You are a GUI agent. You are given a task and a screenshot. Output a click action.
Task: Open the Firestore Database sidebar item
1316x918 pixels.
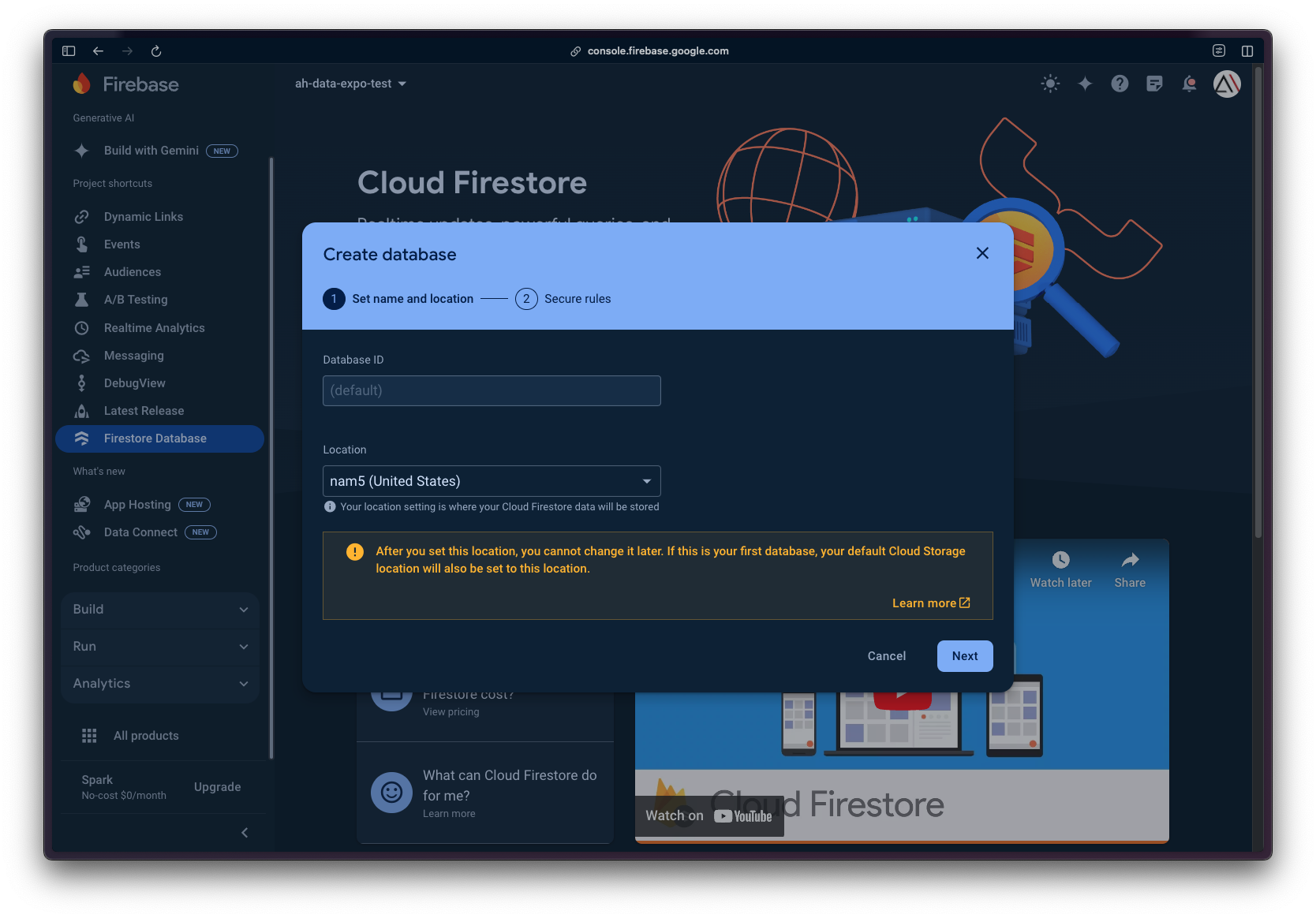click(159, 438)
